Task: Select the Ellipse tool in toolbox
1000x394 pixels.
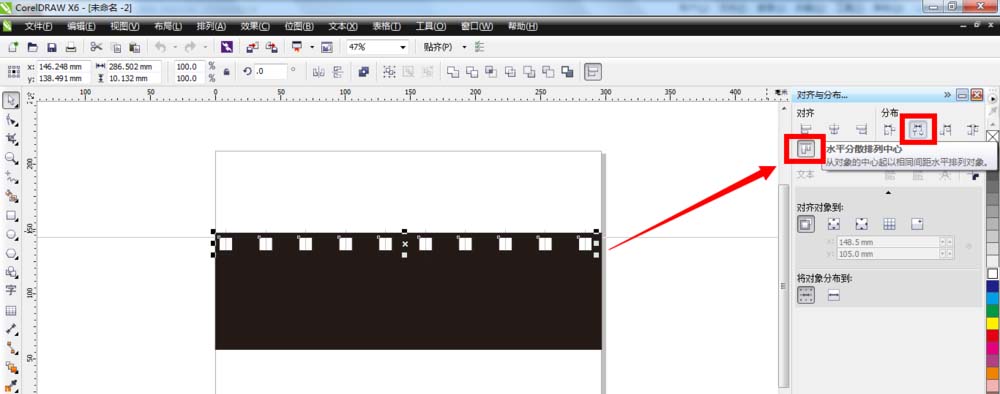Action: pyautogui.click(x=11, y=235)
